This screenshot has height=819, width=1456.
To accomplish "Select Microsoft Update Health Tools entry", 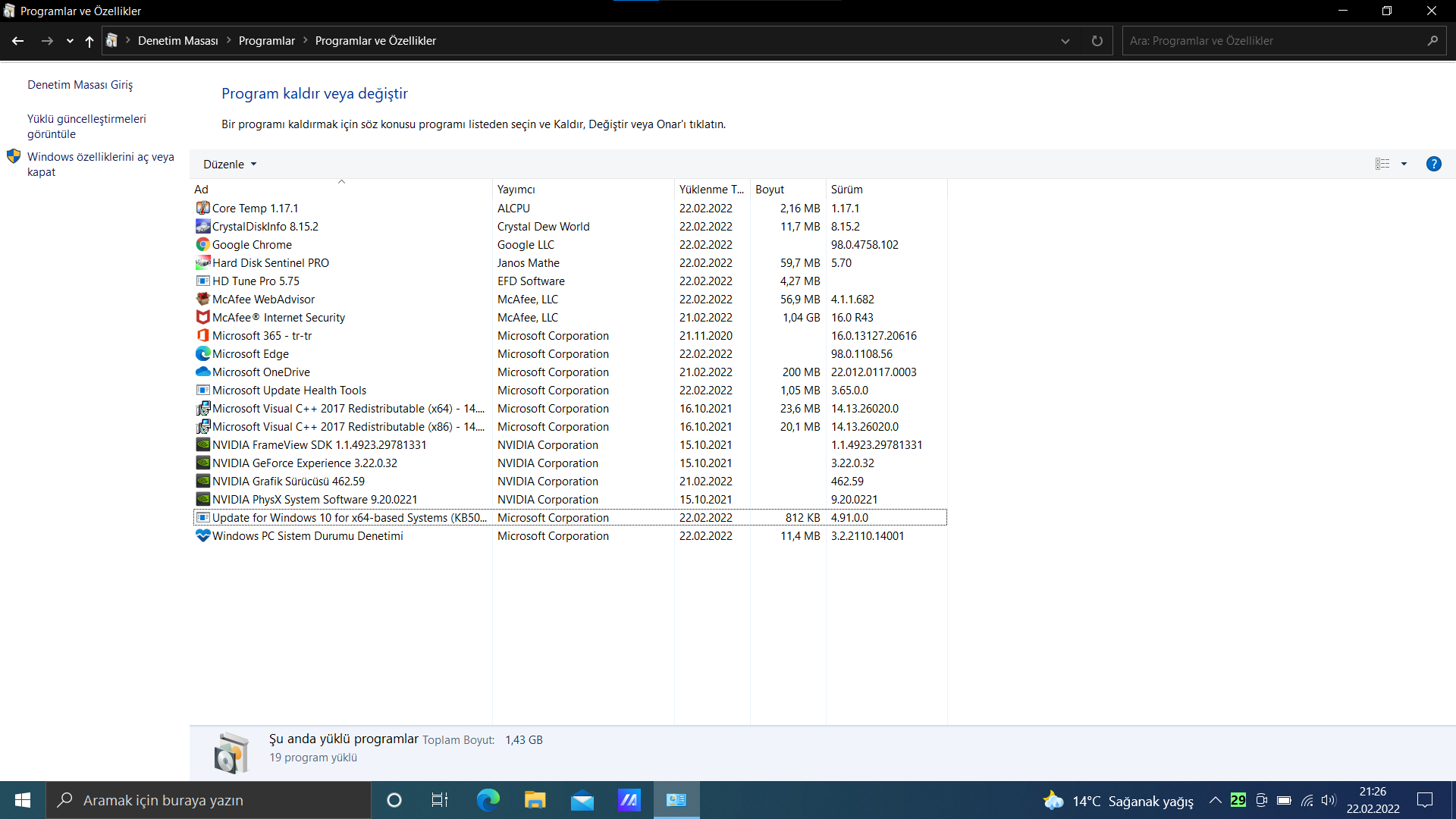I will tap(570, 391).
